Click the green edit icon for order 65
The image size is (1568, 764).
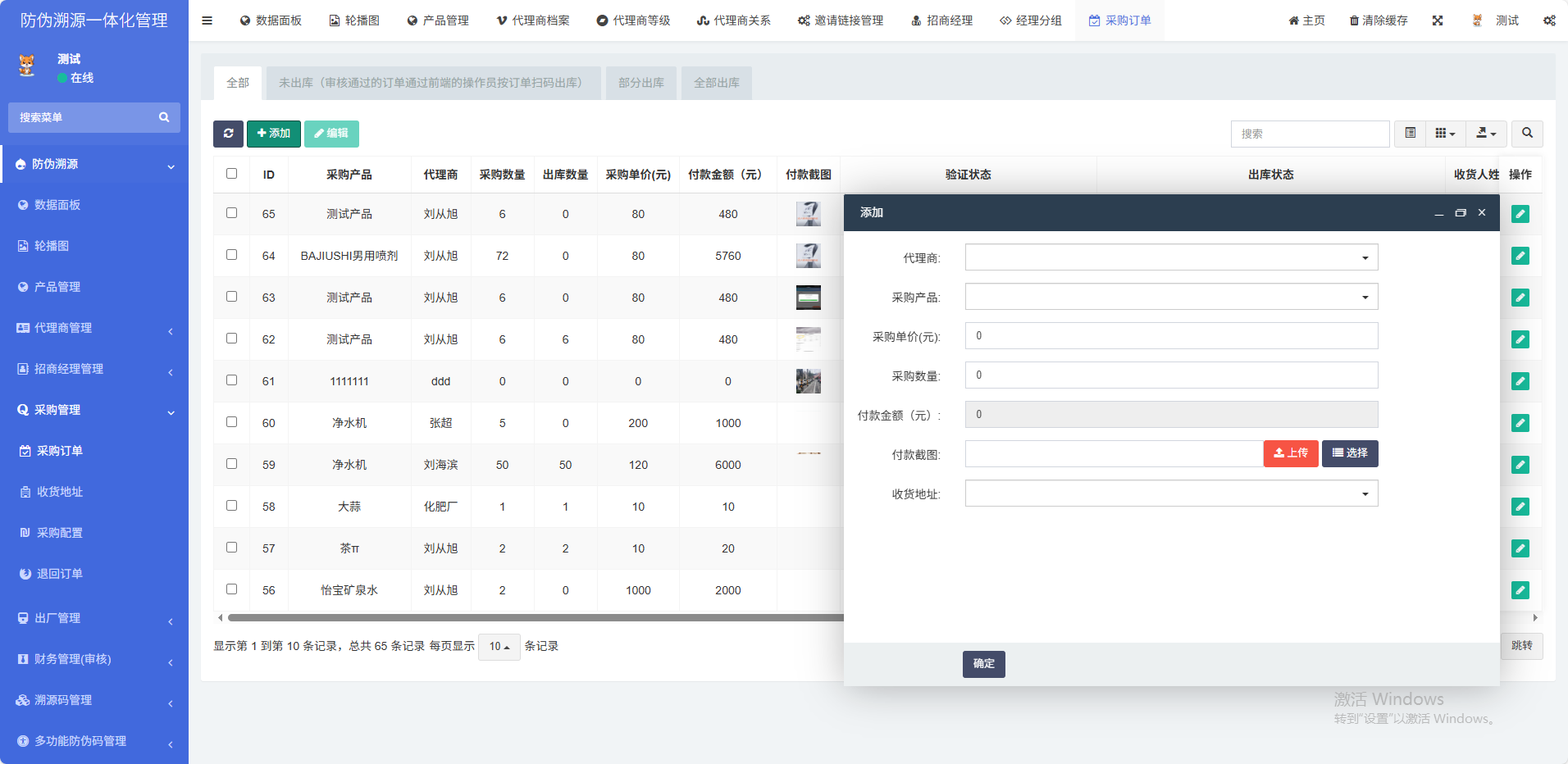pyautogui.click(x=1520, y=214)
